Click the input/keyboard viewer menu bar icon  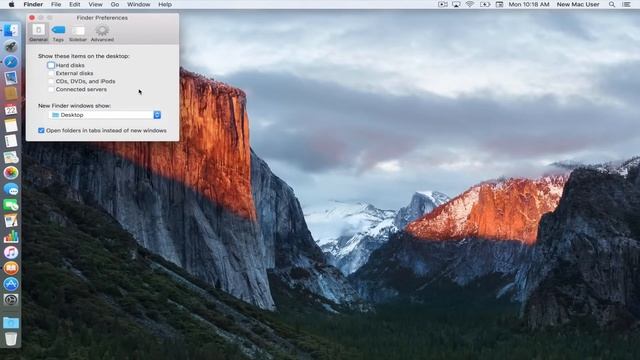499,4
